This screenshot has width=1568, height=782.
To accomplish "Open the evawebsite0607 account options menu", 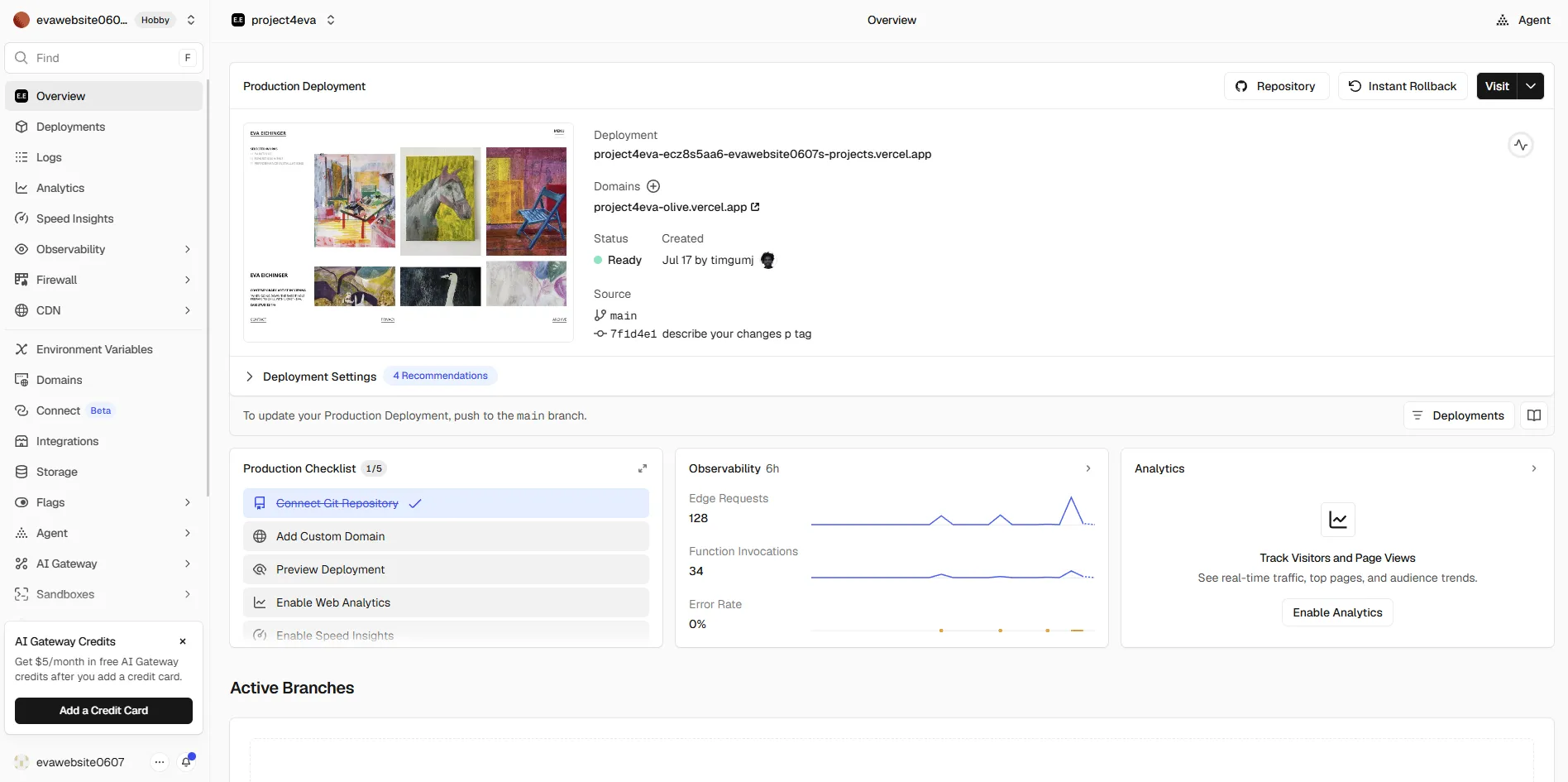I will pos(160,762).
